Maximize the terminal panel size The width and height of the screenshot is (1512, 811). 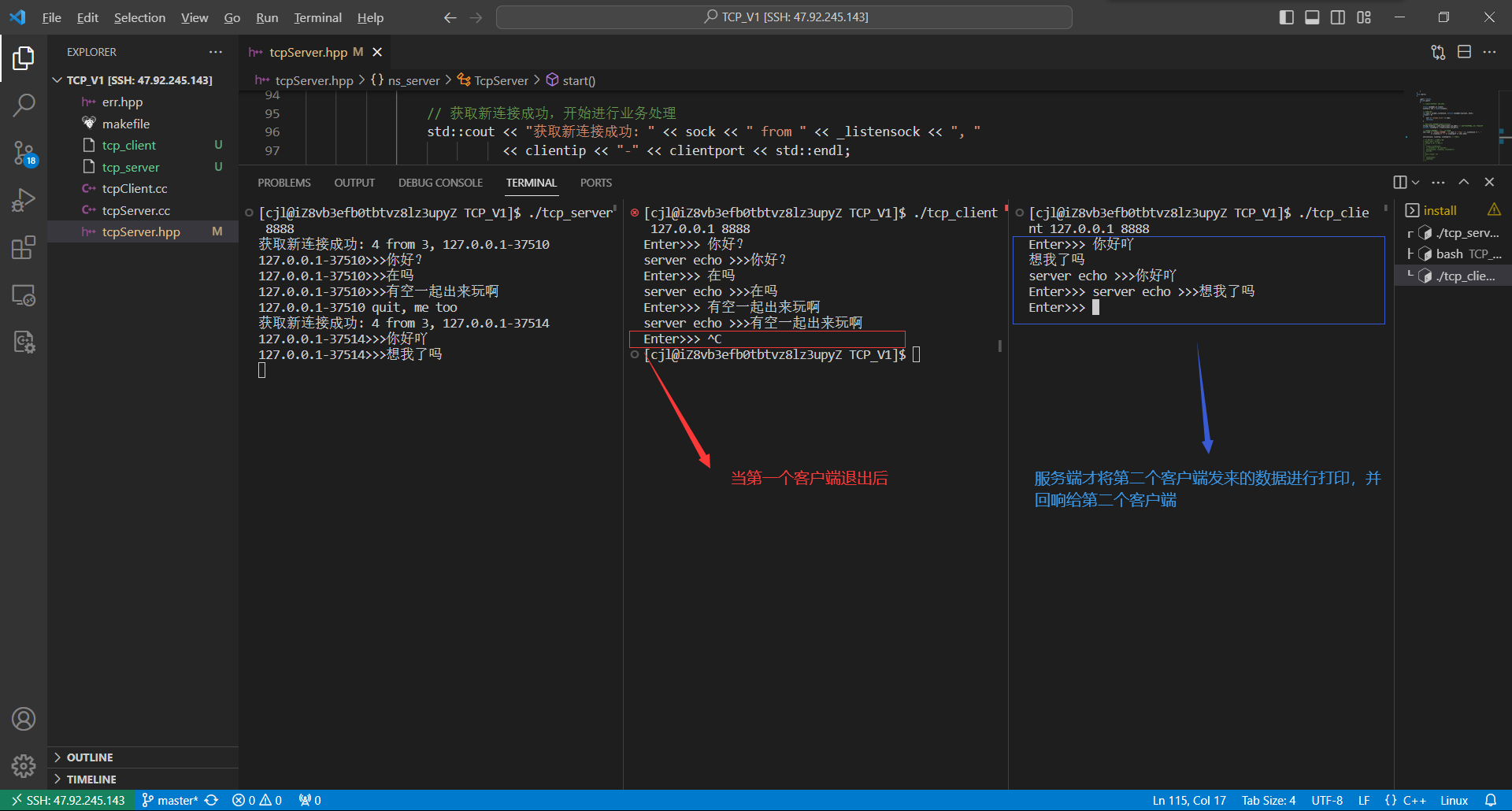pyautogui.click(x=1464, y=182)
